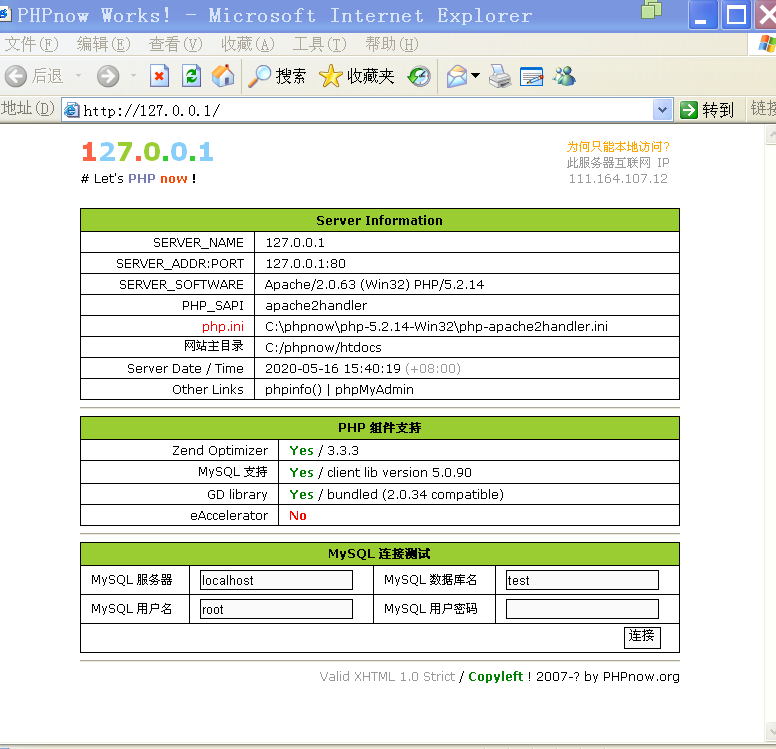Open Favorites (收藏夹) star button
Viewport: 776px width, 749px height.
[356, 76]
